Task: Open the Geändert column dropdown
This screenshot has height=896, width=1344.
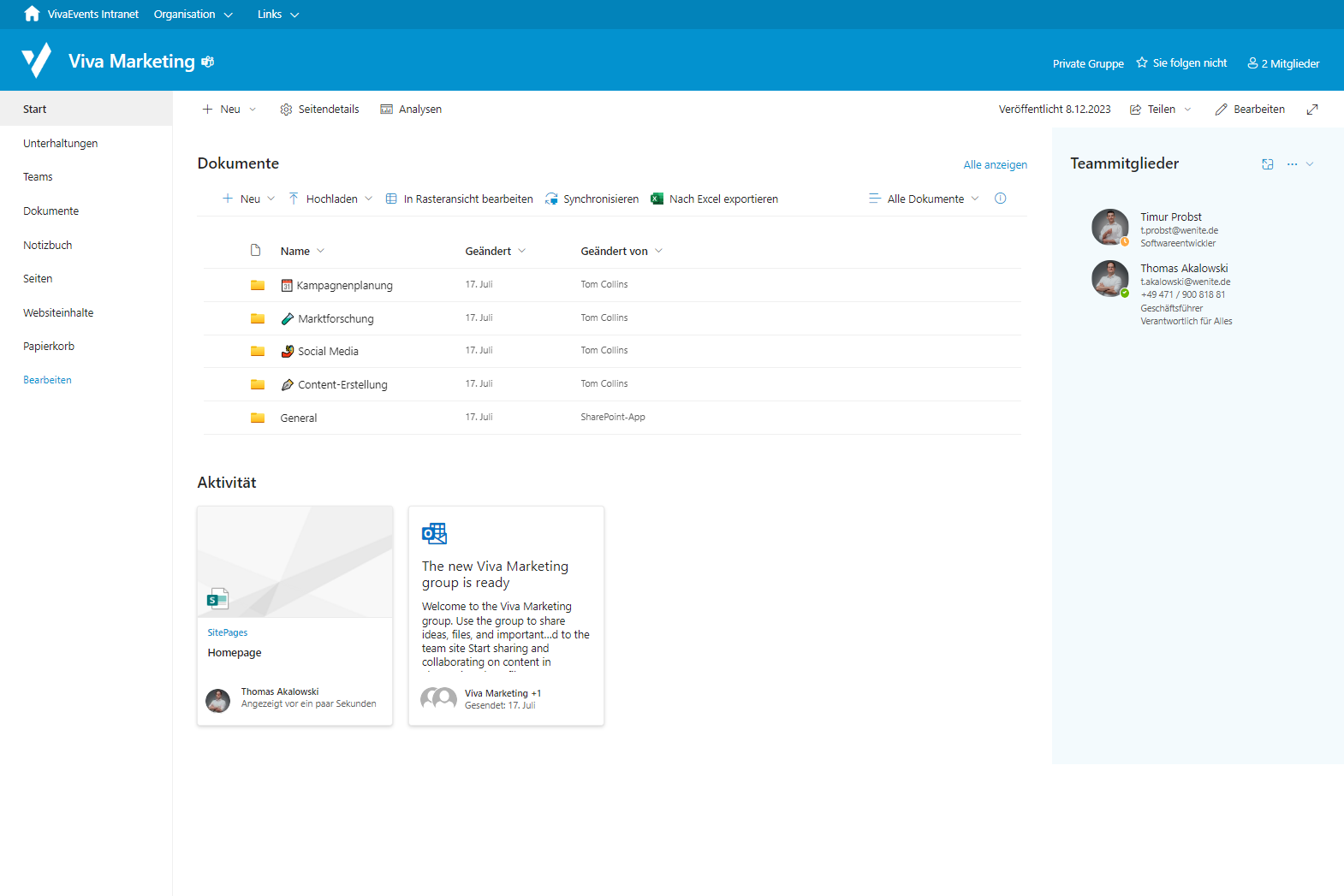Action: tap(496, 251)
